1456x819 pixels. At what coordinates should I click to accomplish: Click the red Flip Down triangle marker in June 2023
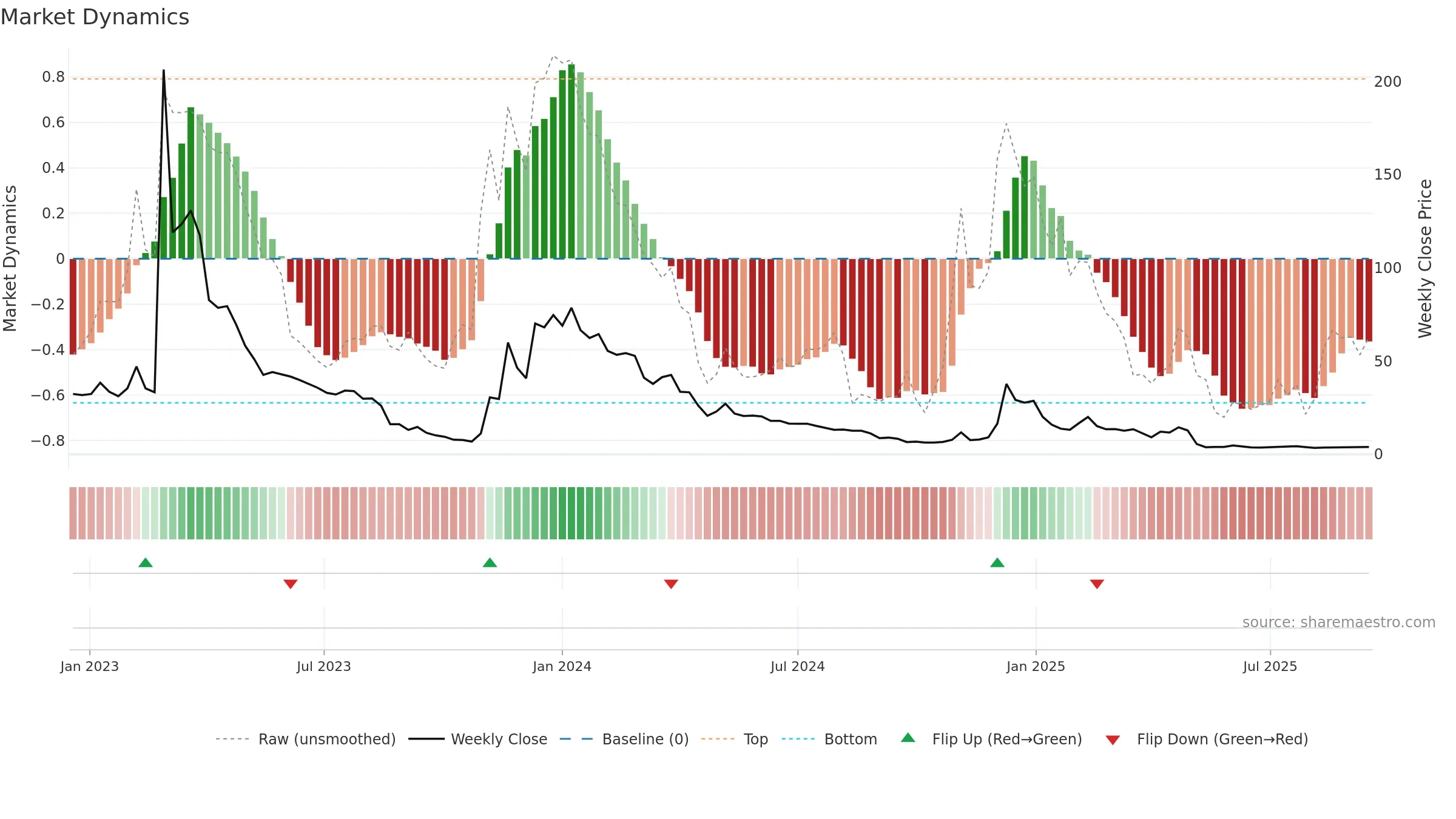point(291,584)
